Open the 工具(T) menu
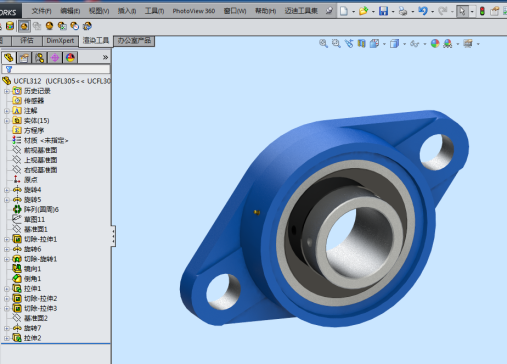 click(154, 11)
